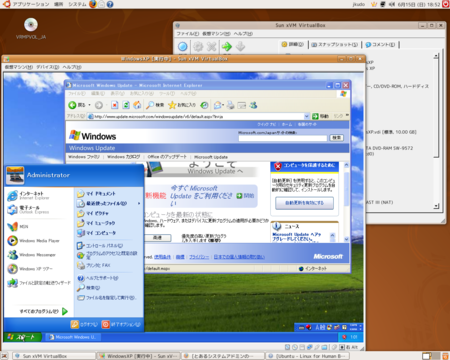450x360 pixels.
Task: Click VirtualBox Delete machine icon
Action: pyautogui.click(x=211, y=47)
